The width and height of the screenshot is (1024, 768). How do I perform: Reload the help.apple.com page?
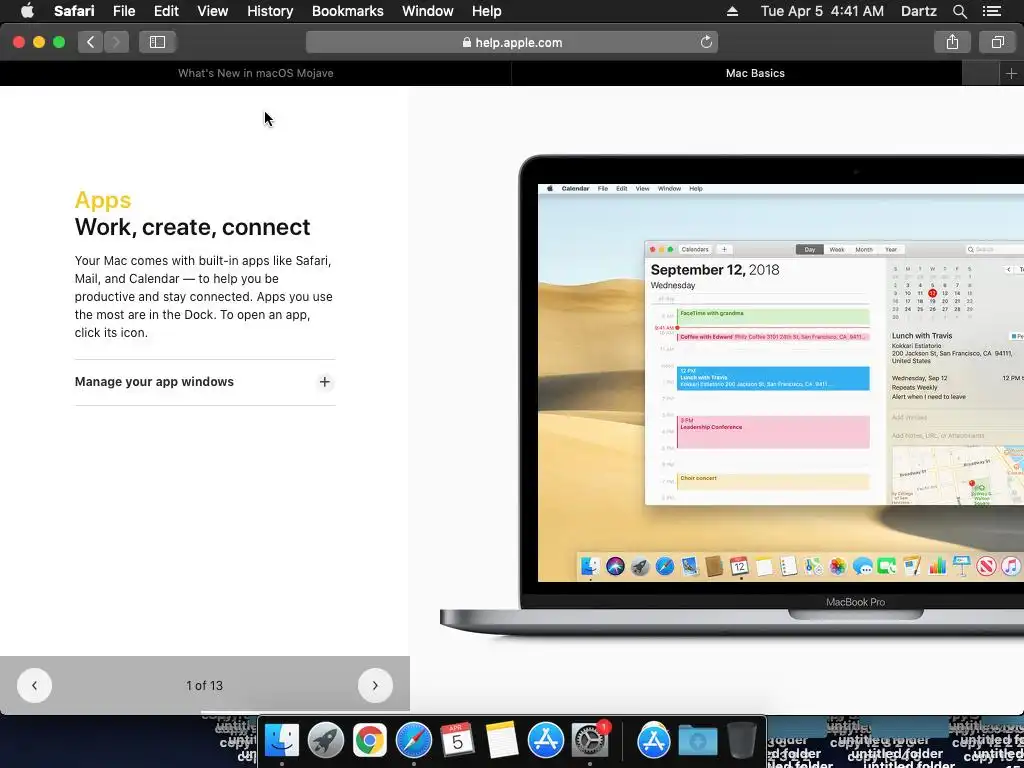point(706,42)
